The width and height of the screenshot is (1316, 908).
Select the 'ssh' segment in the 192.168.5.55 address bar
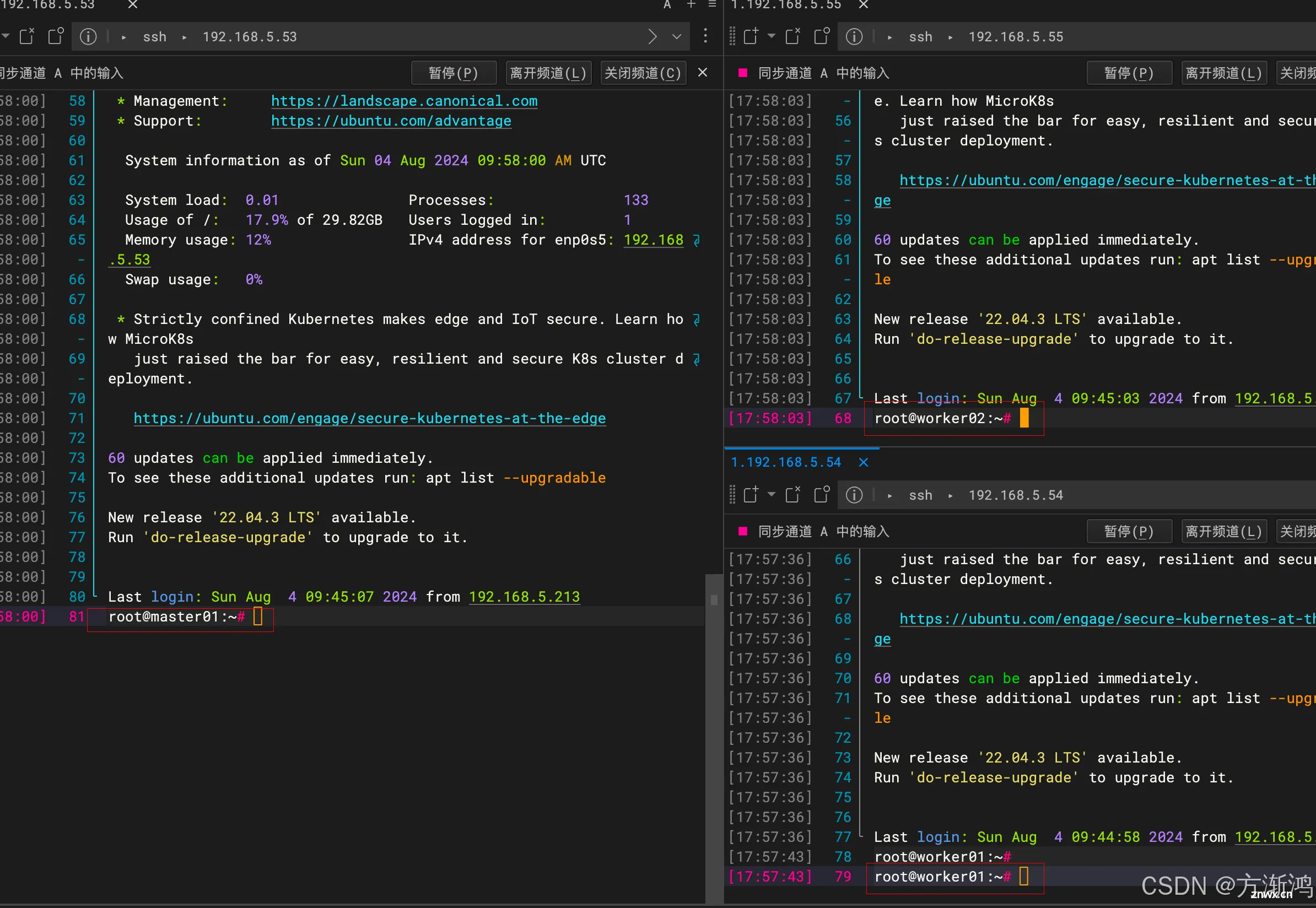(920, 37)
